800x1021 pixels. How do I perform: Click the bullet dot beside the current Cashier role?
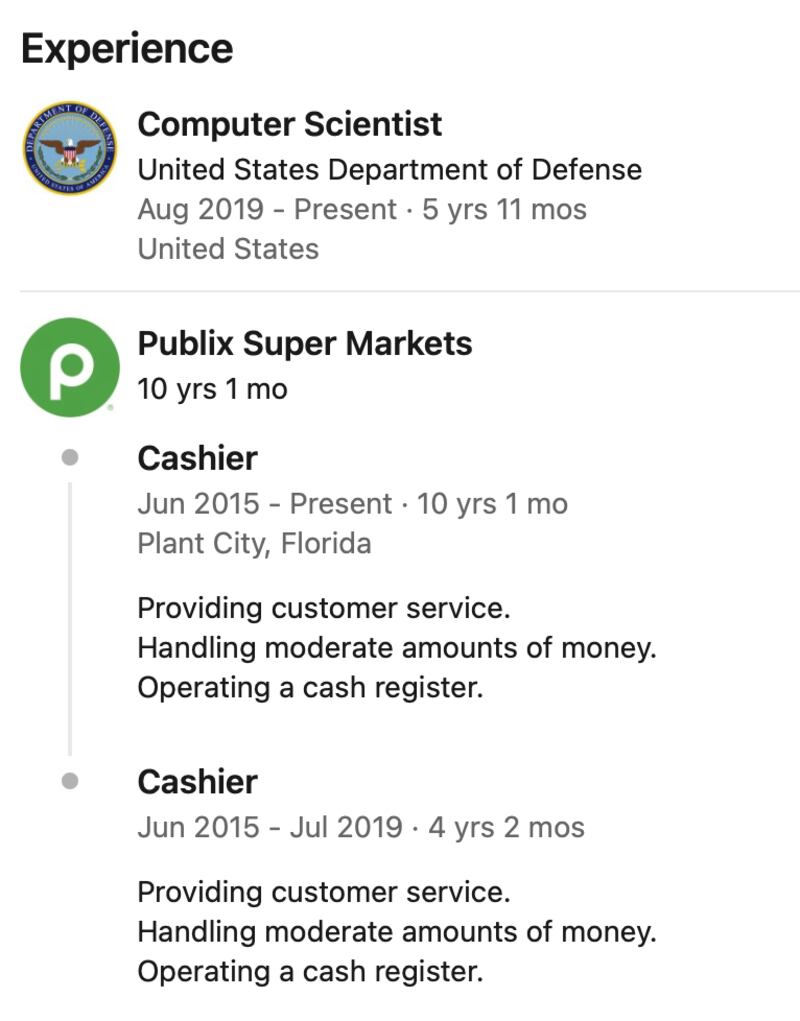69,458
